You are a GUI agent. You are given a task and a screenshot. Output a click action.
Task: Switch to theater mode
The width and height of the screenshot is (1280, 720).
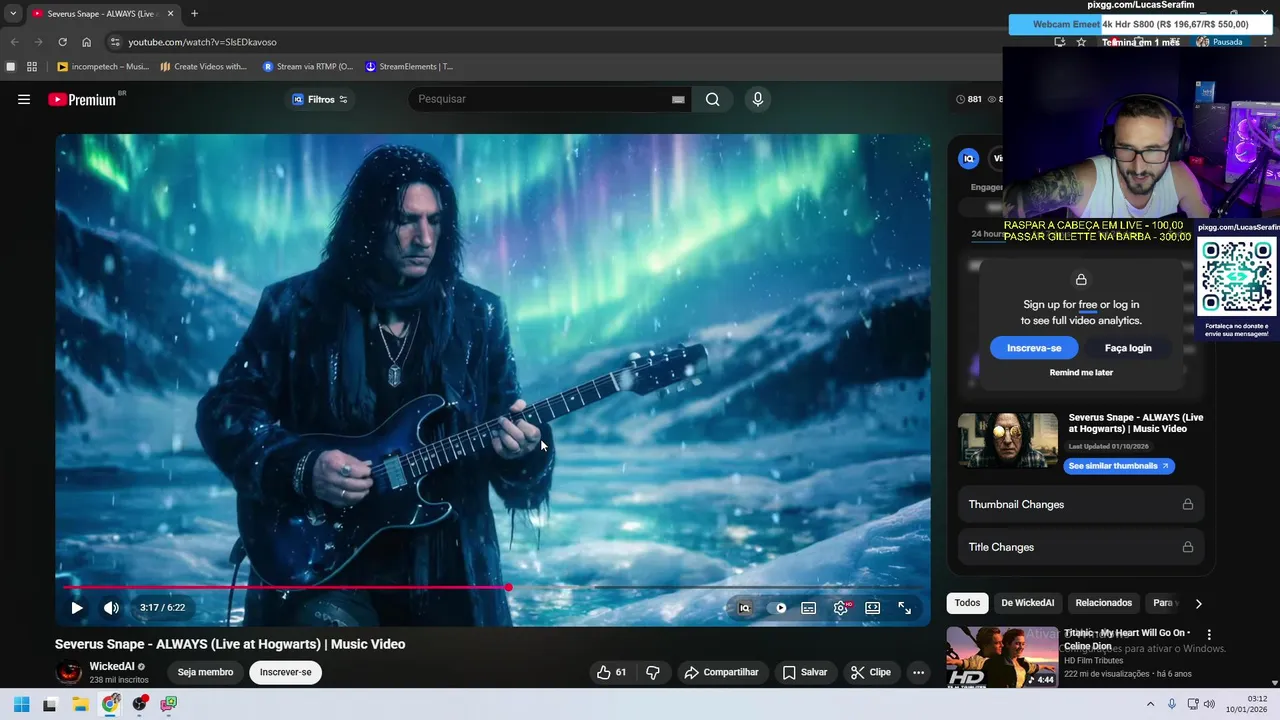872,608
